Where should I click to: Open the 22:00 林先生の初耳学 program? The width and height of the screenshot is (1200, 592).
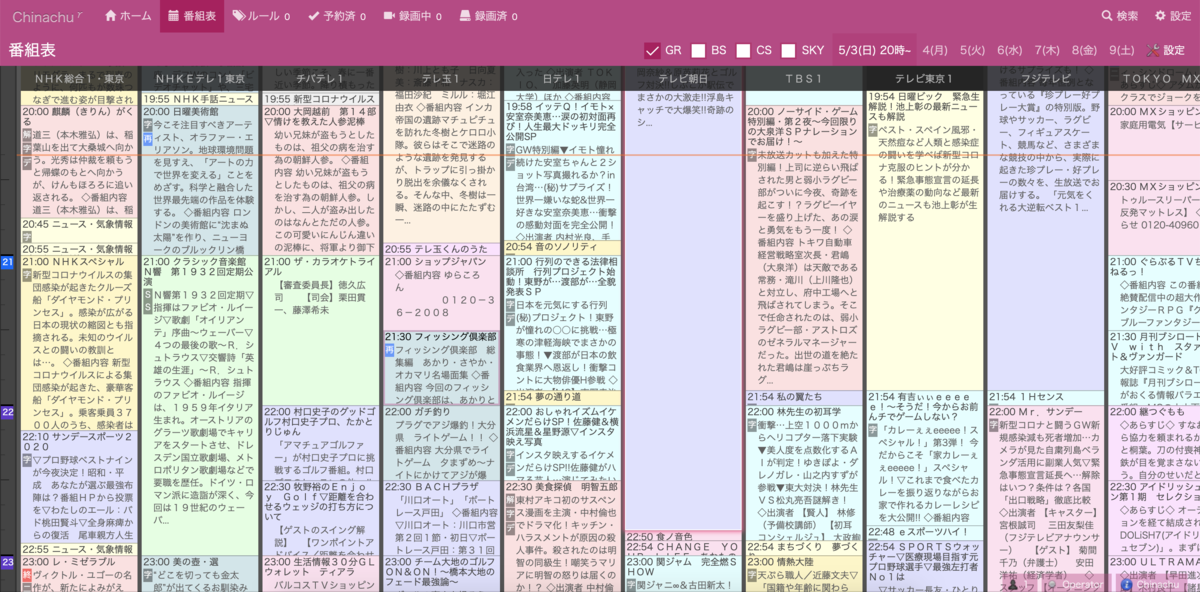[804, 472]
